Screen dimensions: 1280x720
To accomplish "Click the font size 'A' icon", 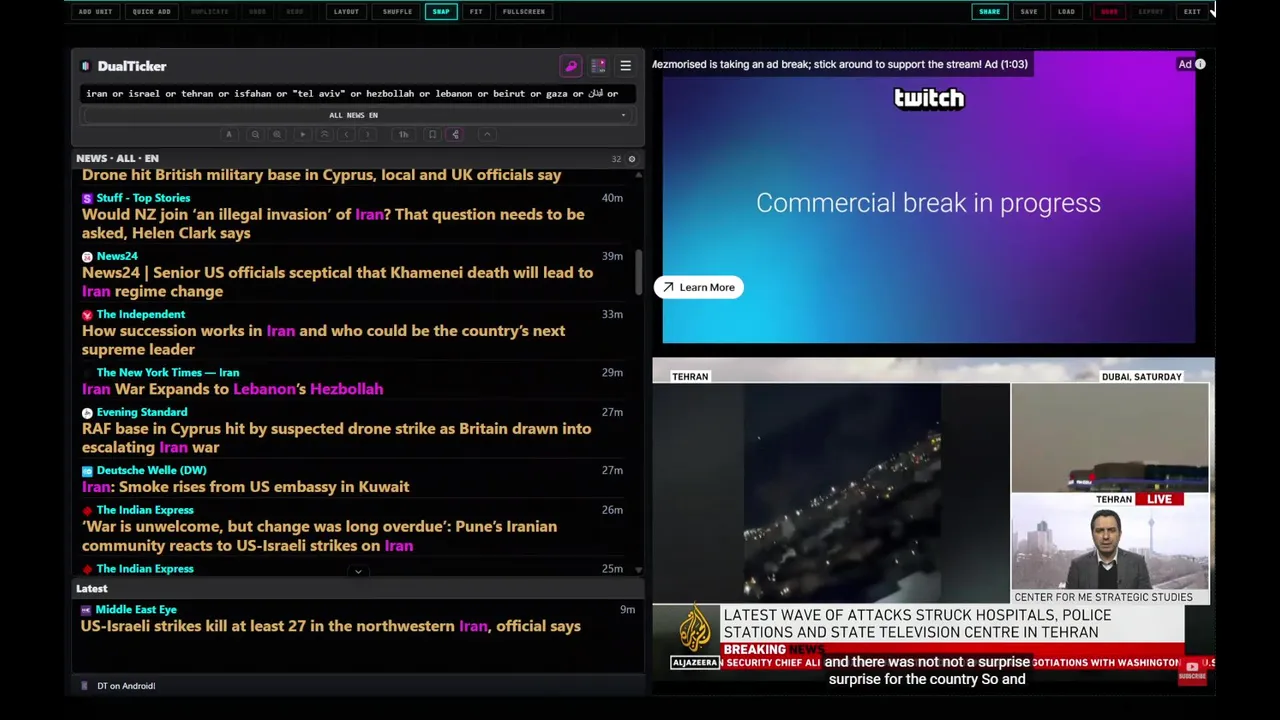I will (229, 134).
